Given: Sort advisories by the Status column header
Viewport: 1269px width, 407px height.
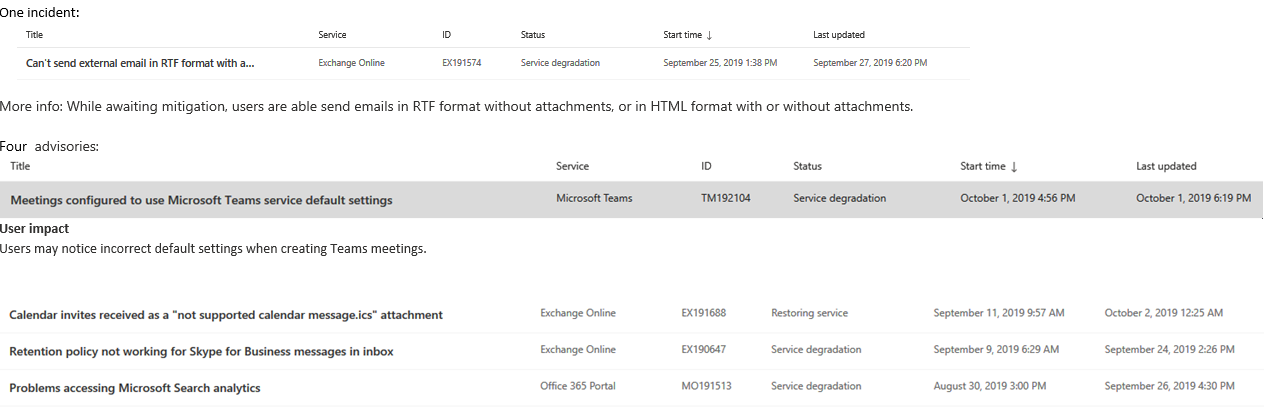Looking at the screenshot, I should coord(807,166).
